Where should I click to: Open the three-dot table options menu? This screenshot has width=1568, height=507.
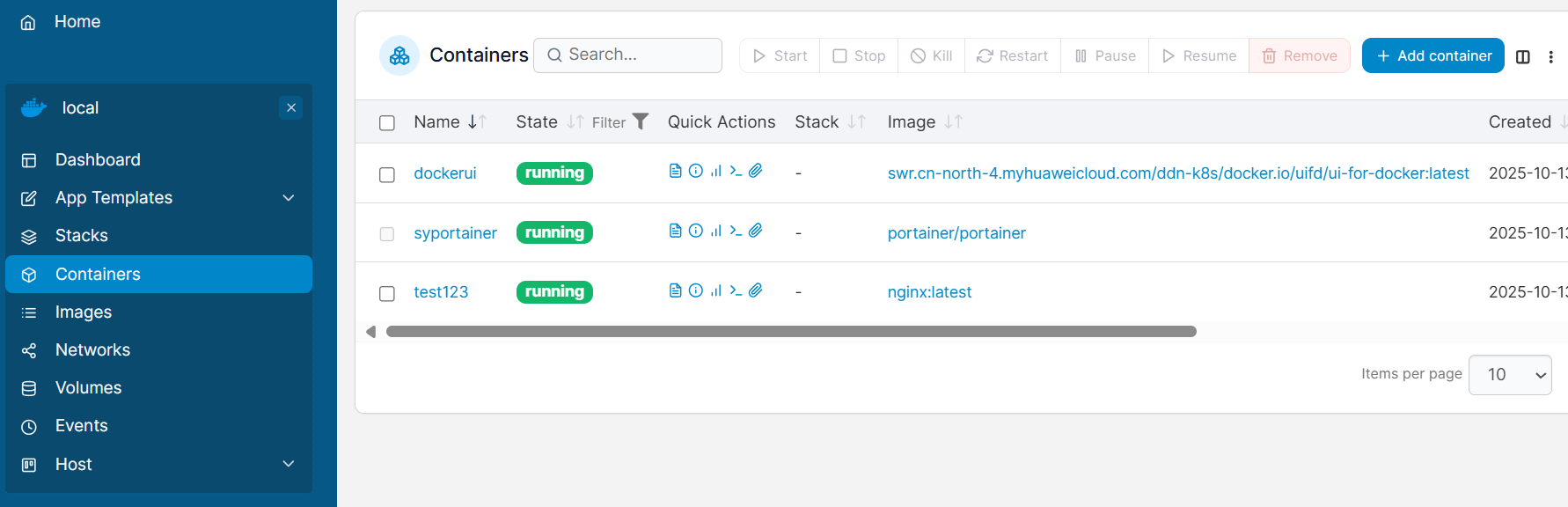1550,56
